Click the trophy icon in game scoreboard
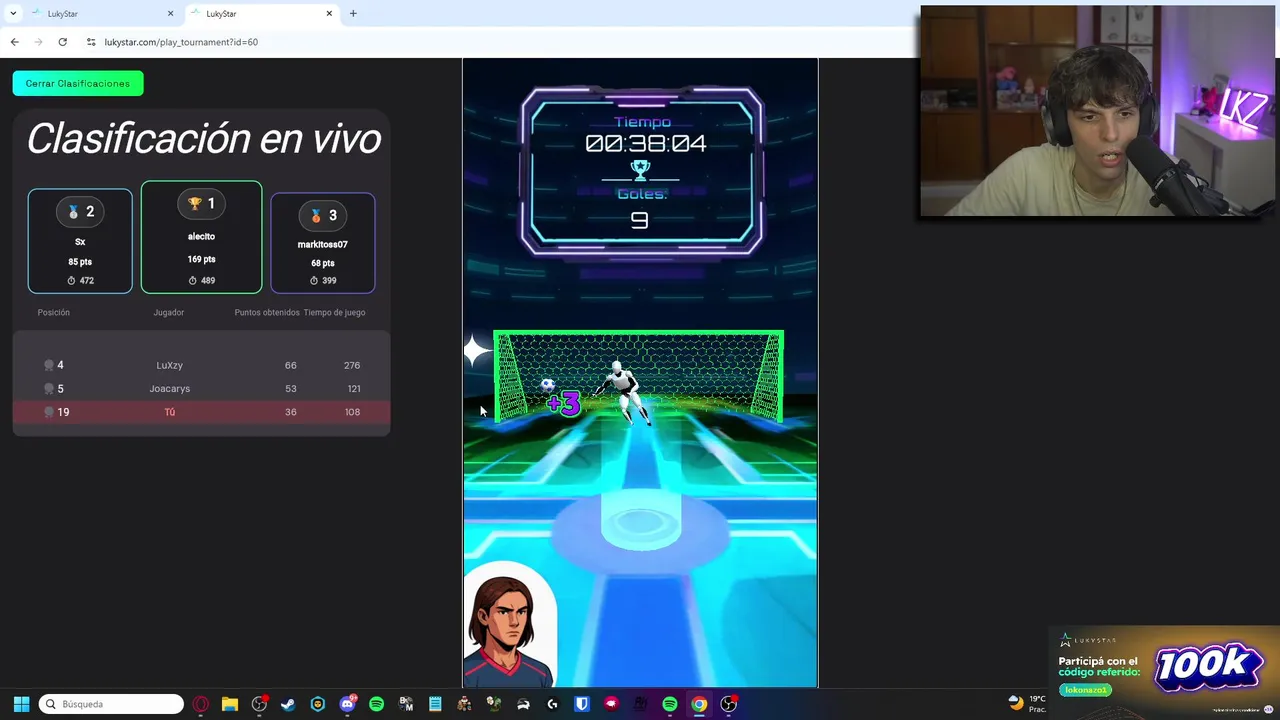This screenshot has width=1280, height=720. click(x=641, y=170)
